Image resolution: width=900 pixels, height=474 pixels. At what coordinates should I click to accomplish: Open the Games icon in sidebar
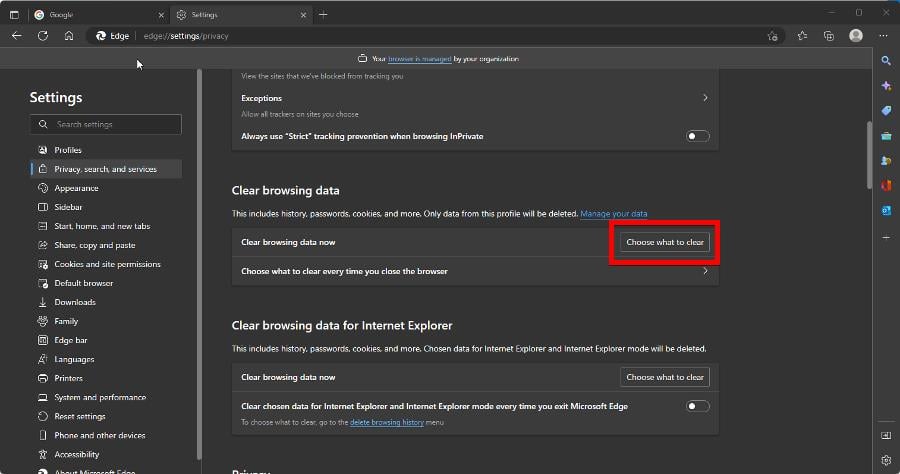886,161
